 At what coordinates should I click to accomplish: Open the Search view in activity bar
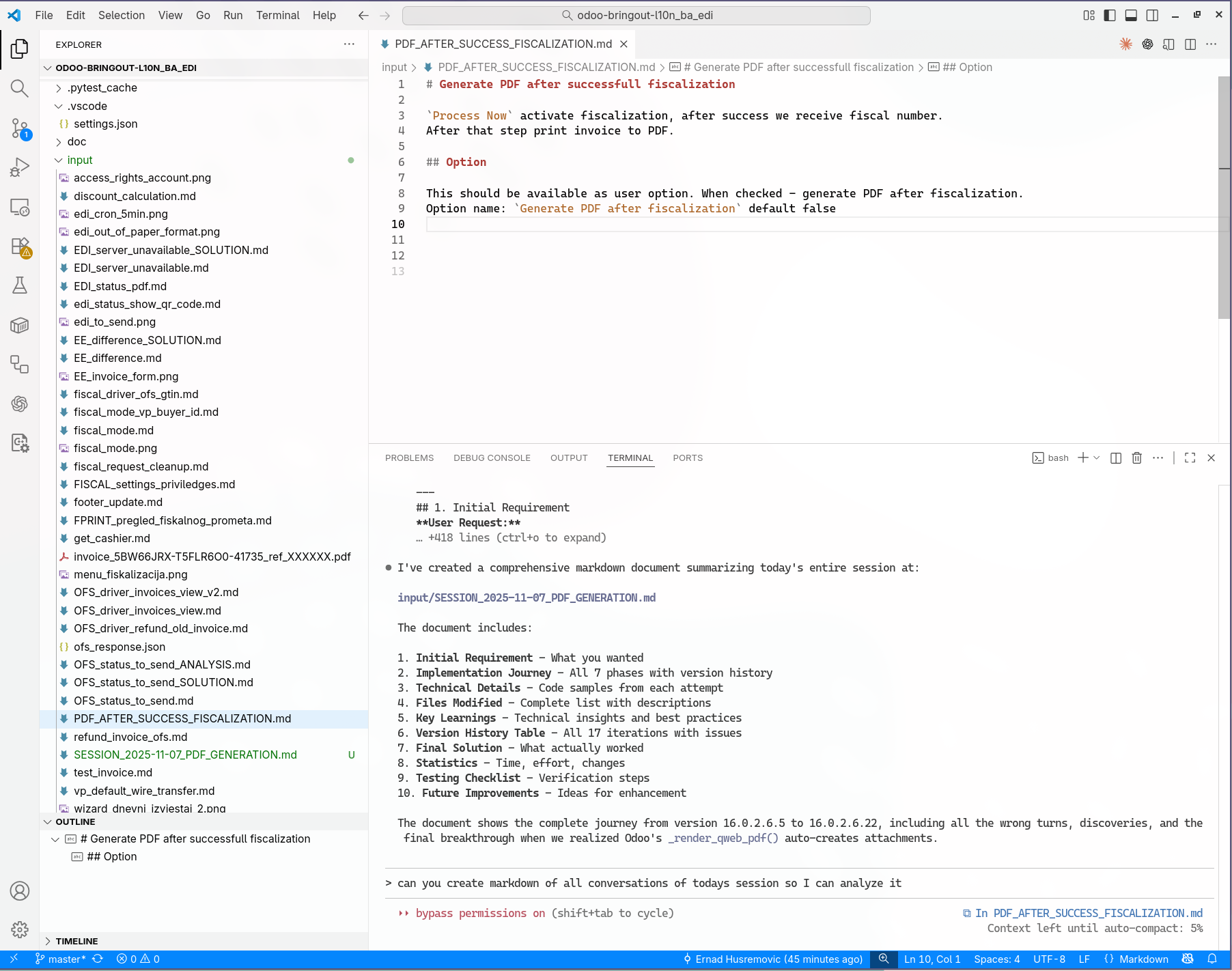20,88
